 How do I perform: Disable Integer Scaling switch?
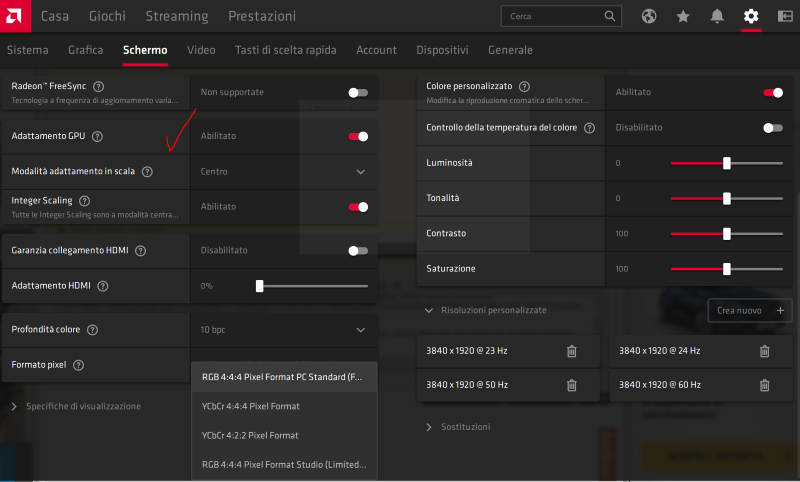(x=358, y=207)
